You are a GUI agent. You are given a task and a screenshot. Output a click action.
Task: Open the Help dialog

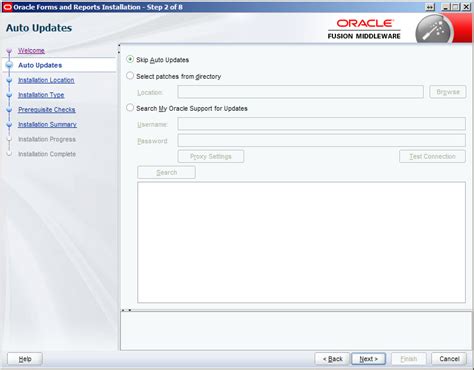tap(25, 359)
